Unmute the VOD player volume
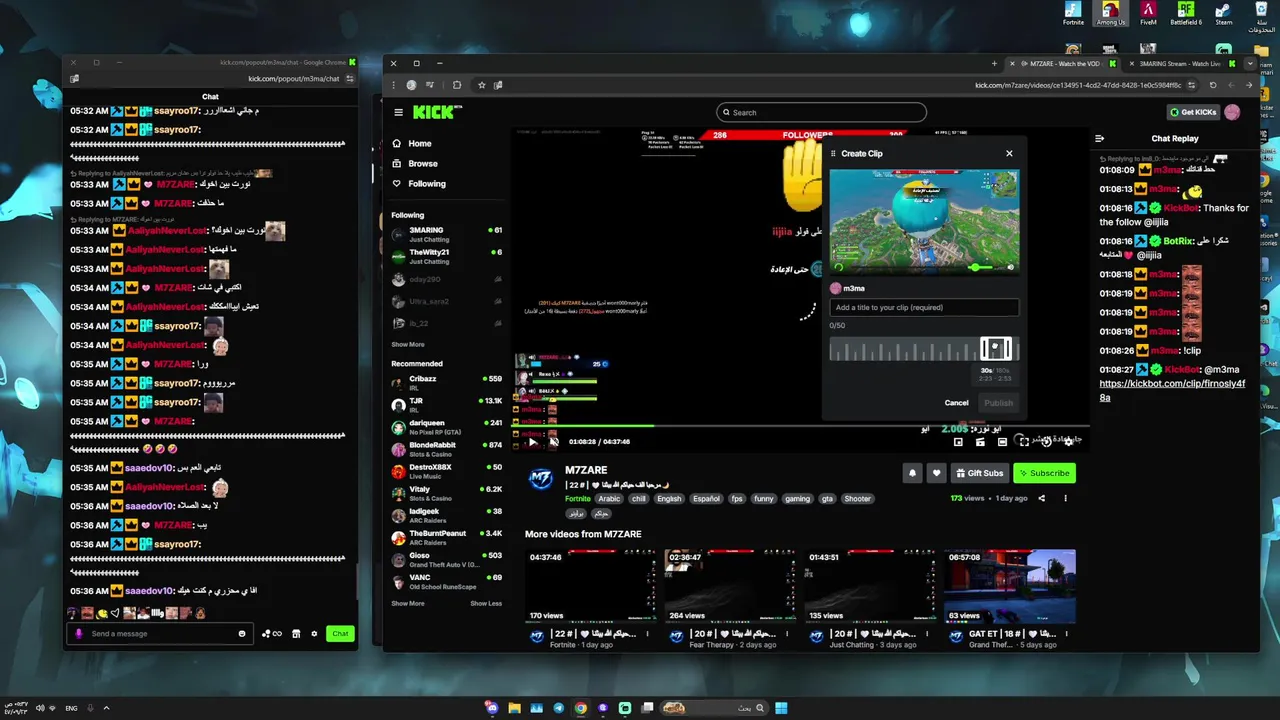The height and width of the screenshot is (720, 1280). coord(552,442)
